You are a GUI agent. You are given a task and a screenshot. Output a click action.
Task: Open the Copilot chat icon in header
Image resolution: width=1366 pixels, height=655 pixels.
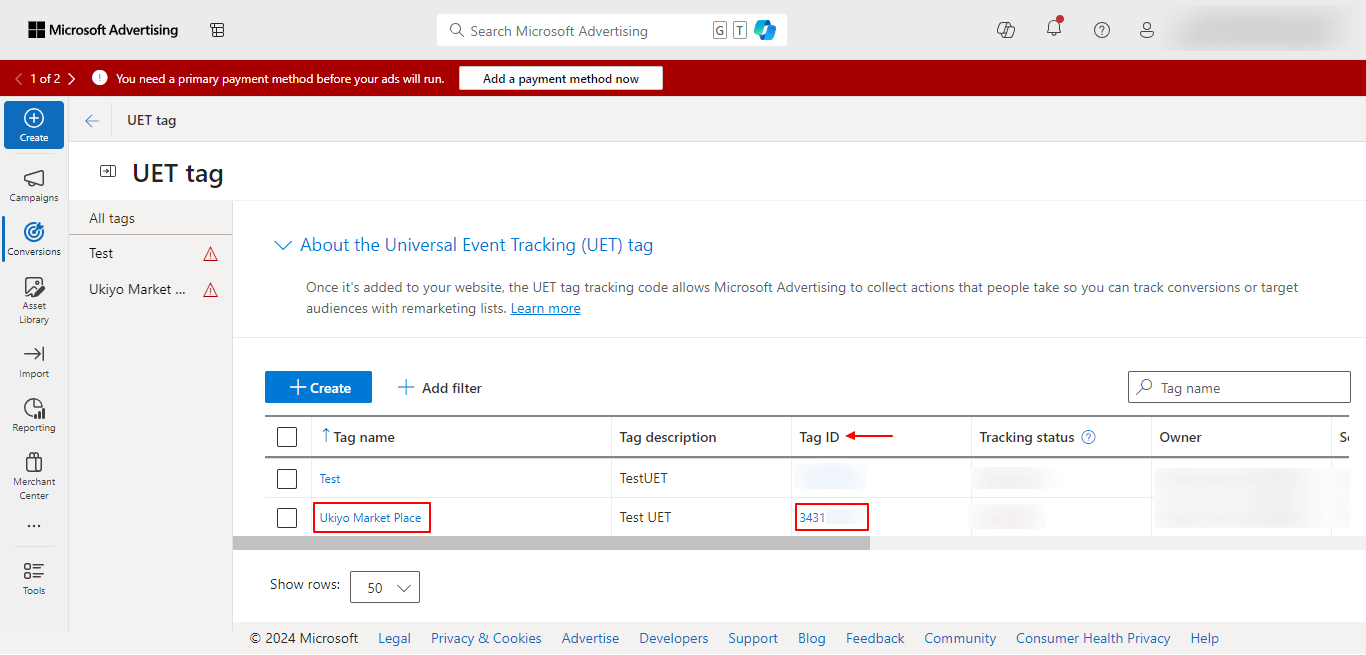click(1006, 30)
